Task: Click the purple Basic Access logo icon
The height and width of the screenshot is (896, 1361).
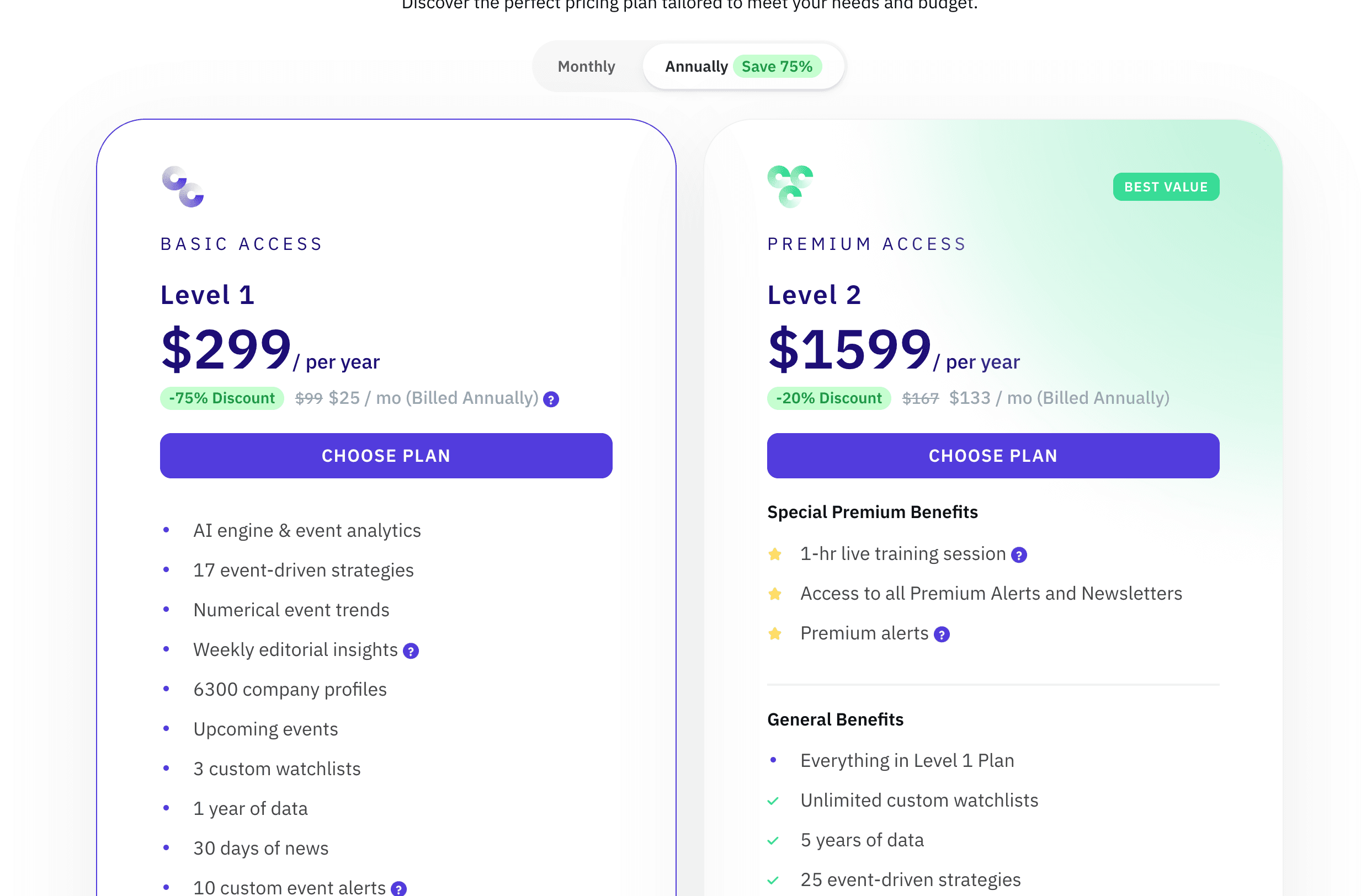Action: (183, 186)
